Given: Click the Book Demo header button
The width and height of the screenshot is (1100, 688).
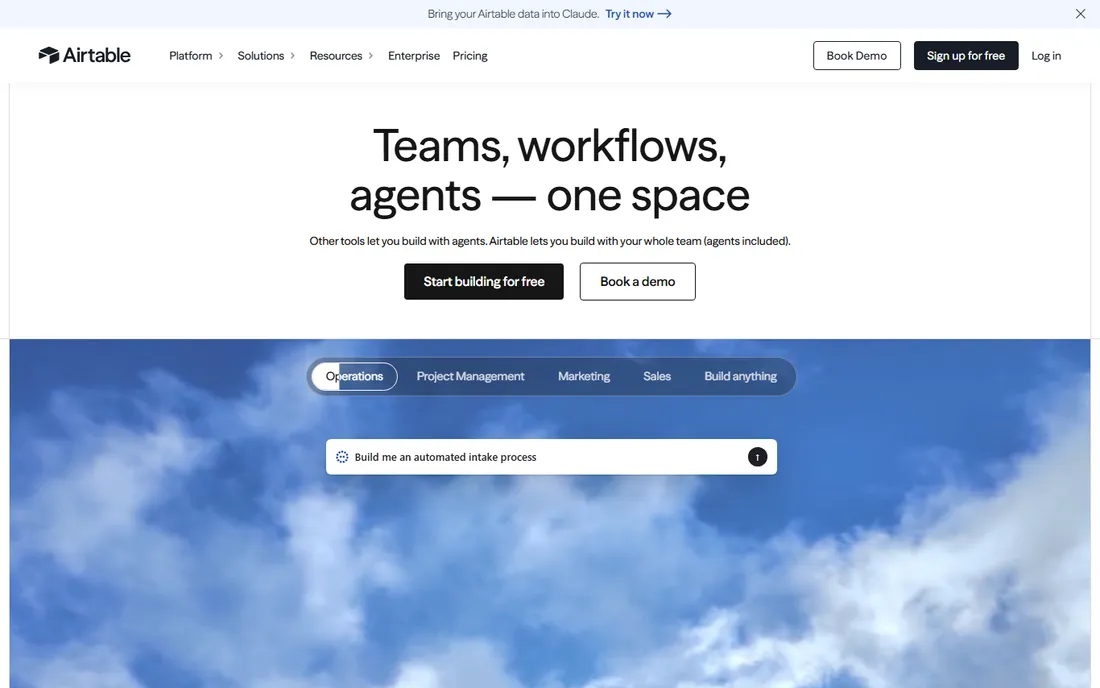Looking at the screenshot, I should pos(857,55).
